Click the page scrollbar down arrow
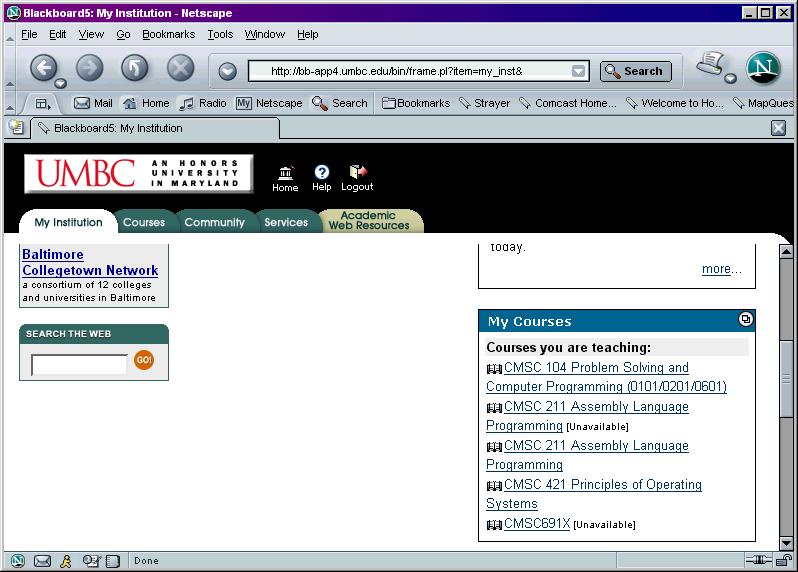 click(x=786, y=543)
